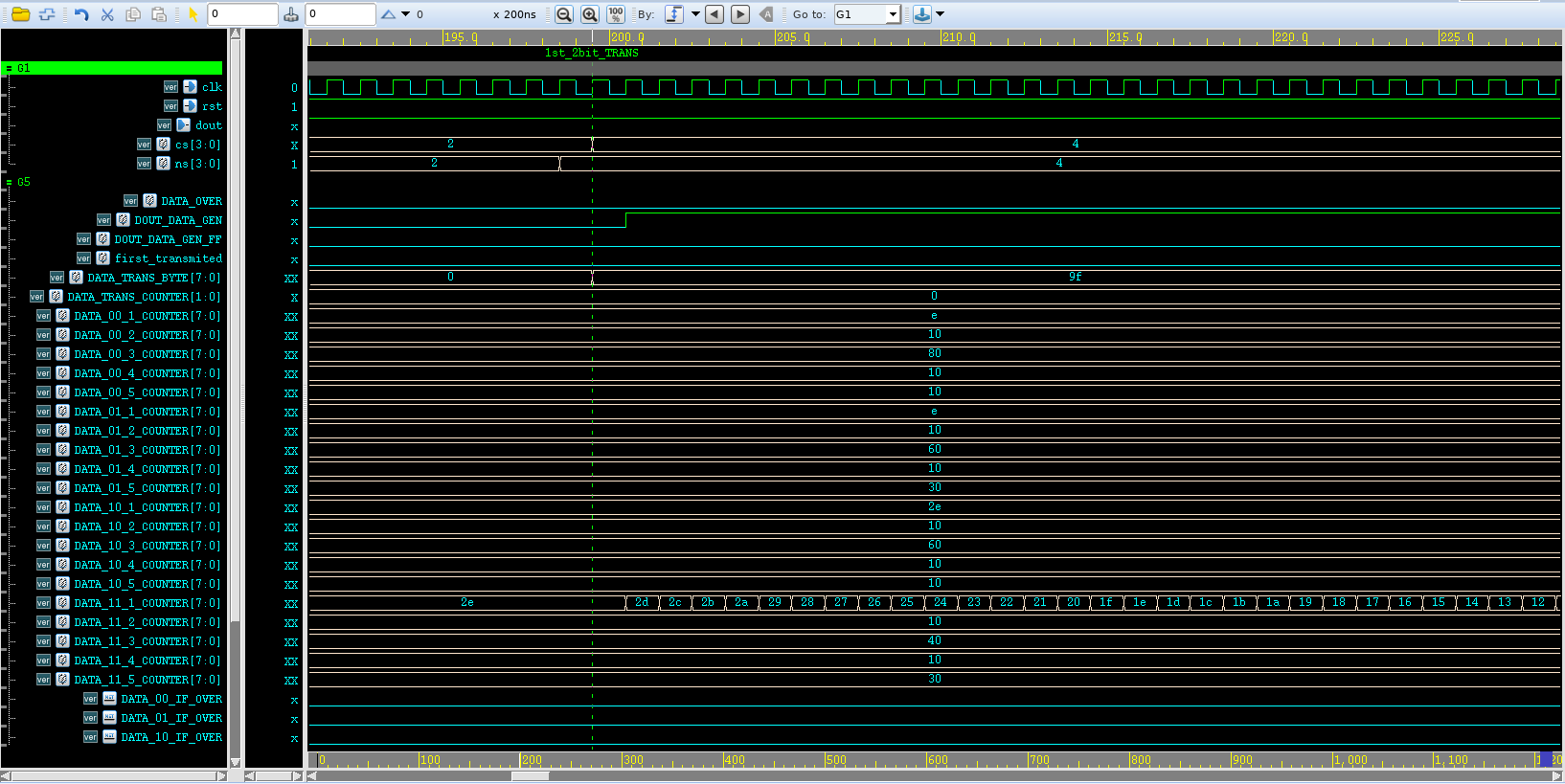Screen dimensions: 1565x784
Task: Select DATA_11_1_COUNTER[7:0] signal
Action: 147,603
